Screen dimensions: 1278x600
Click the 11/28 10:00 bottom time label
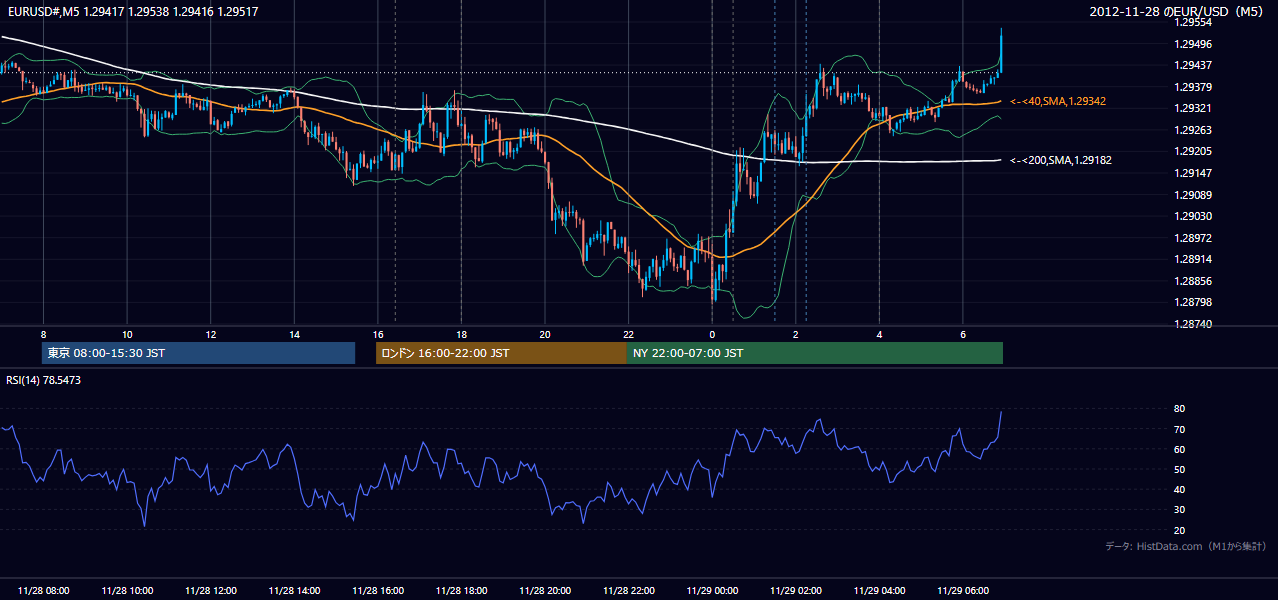127,591
